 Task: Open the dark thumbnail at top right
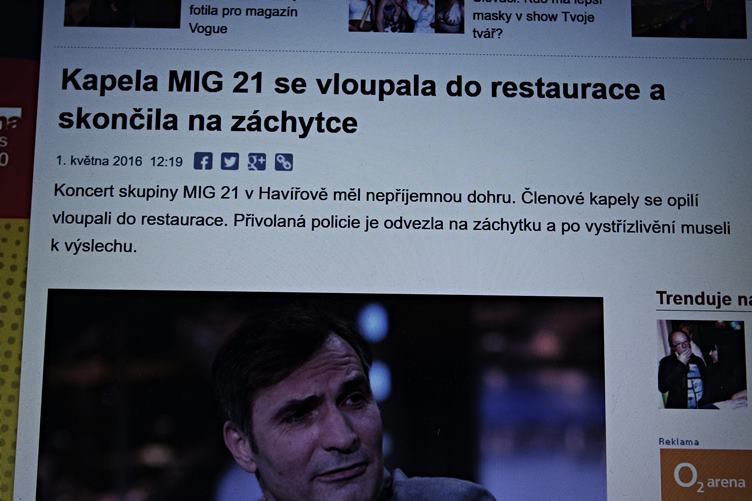(689, 18)
